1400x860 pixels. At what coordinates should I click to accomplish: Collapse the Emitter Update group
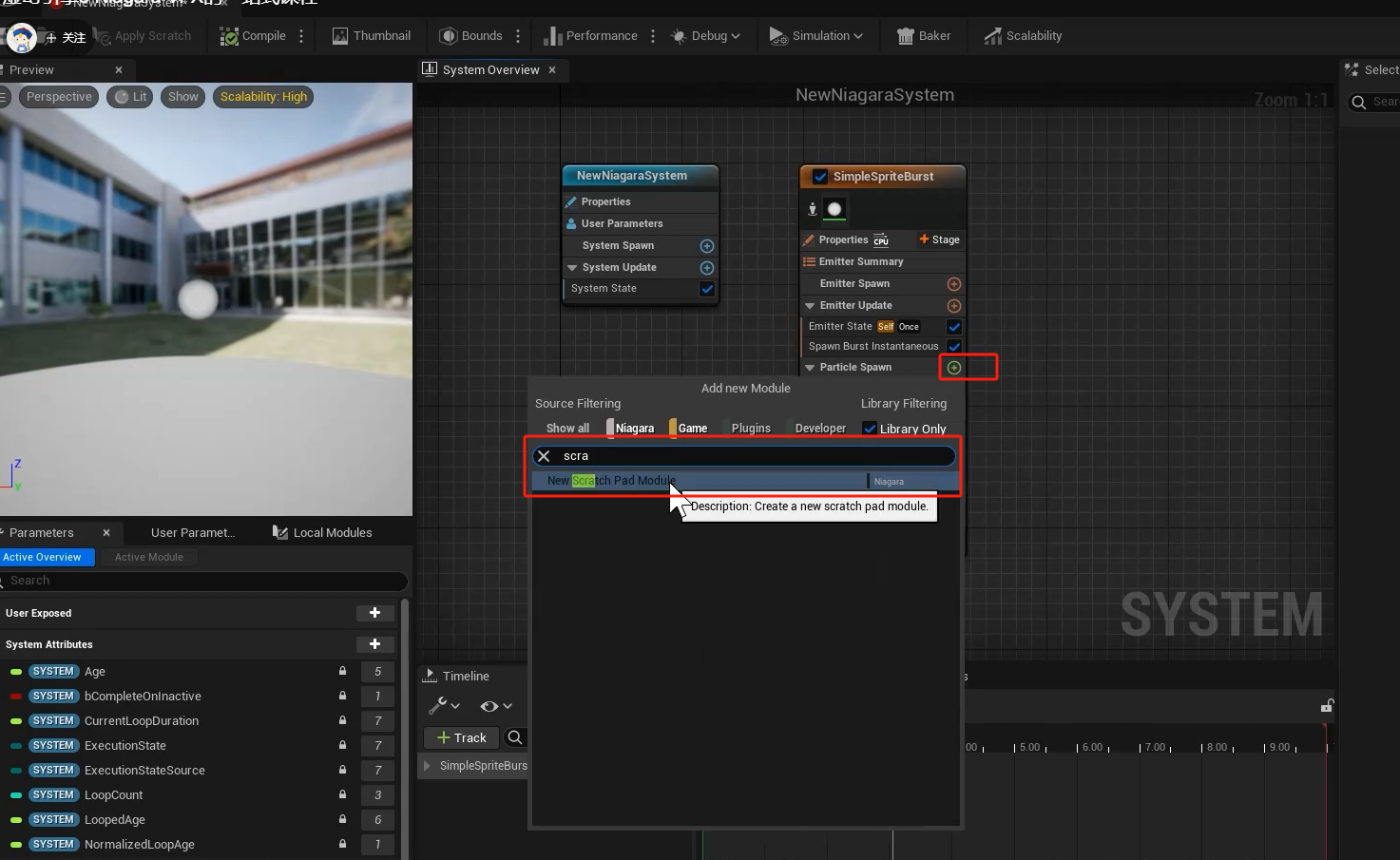[810, 306]
